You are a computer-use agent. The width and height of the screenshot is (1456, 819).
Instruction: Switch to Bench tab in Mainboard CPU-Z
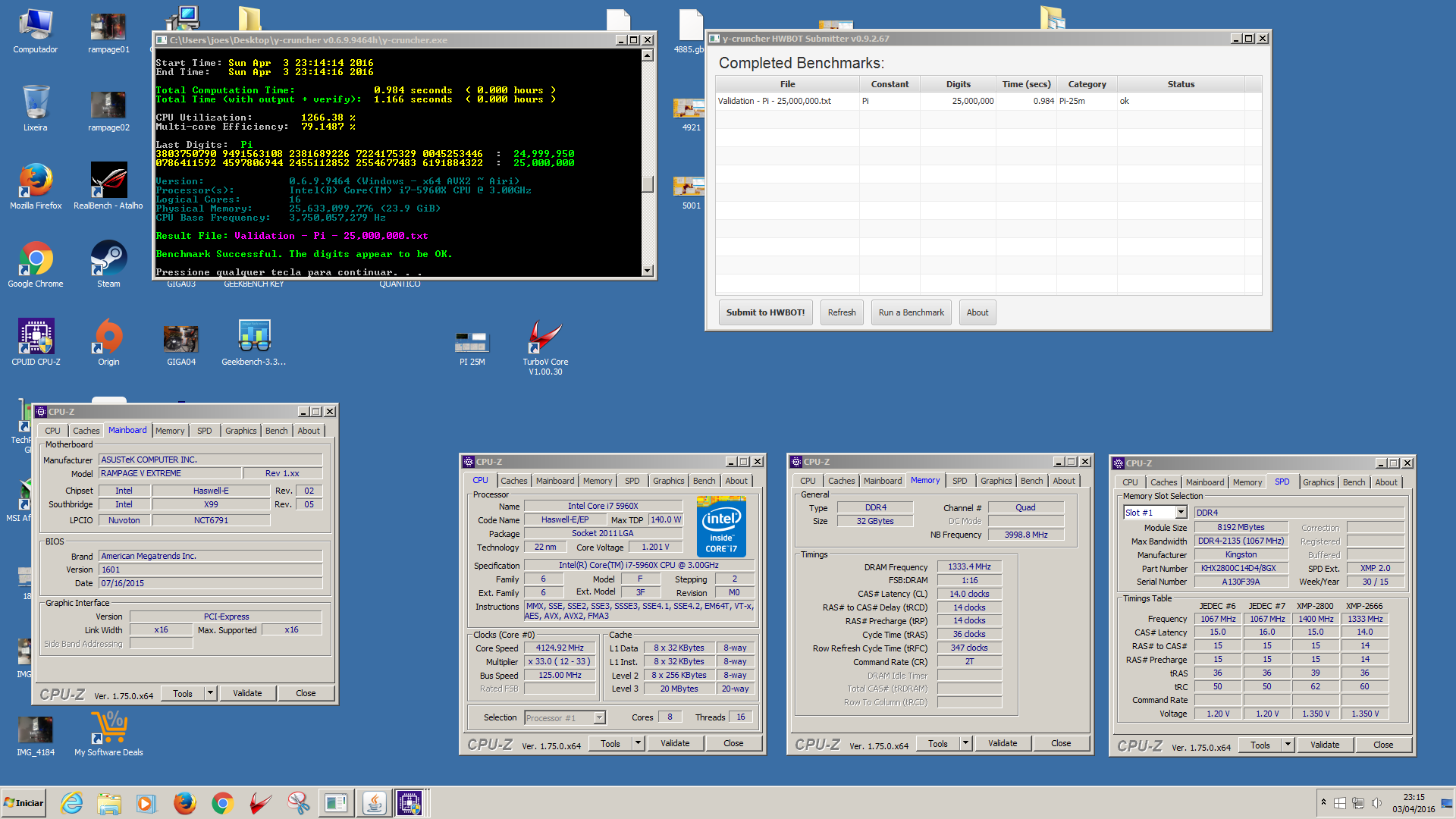[x=276, y=431]
